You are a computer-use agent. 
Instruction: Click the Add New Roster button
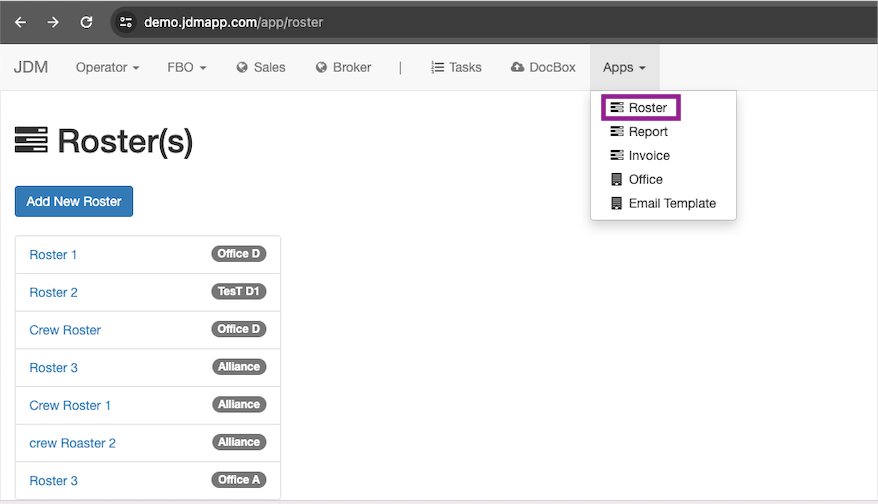[74, 201]
